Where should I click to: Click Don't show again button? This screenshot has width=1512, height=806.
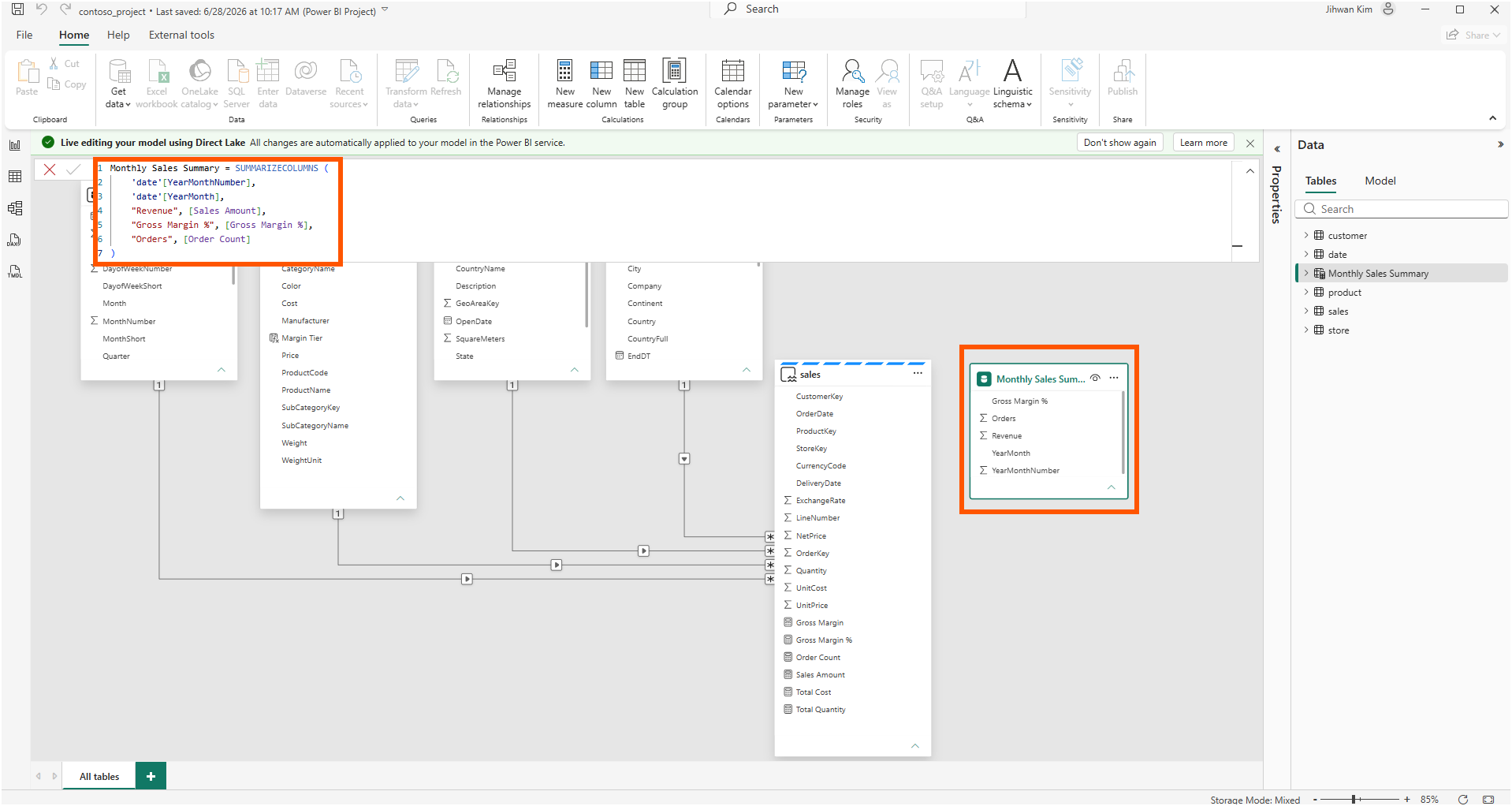1119,143
